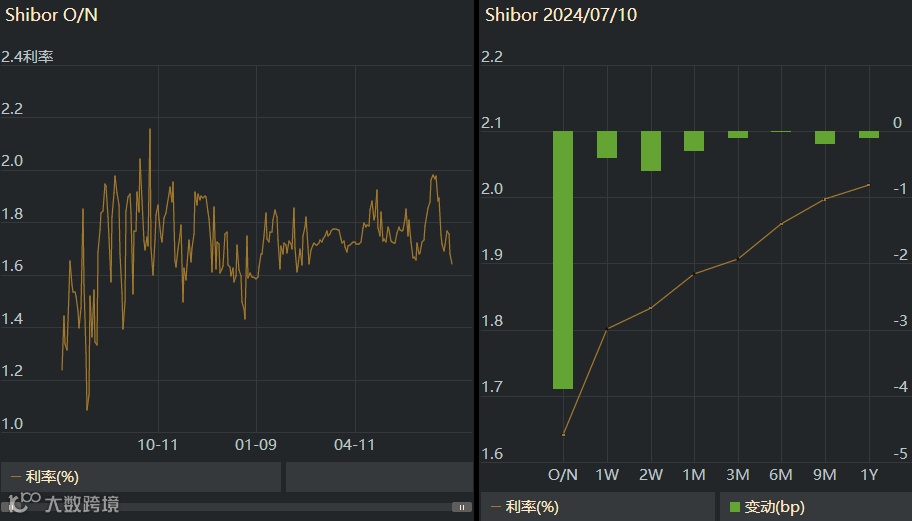The width and height of the screenshot is (912, 521).
Task: Click the 'Shibor O/N' chart title
Action: pos(51,15)
